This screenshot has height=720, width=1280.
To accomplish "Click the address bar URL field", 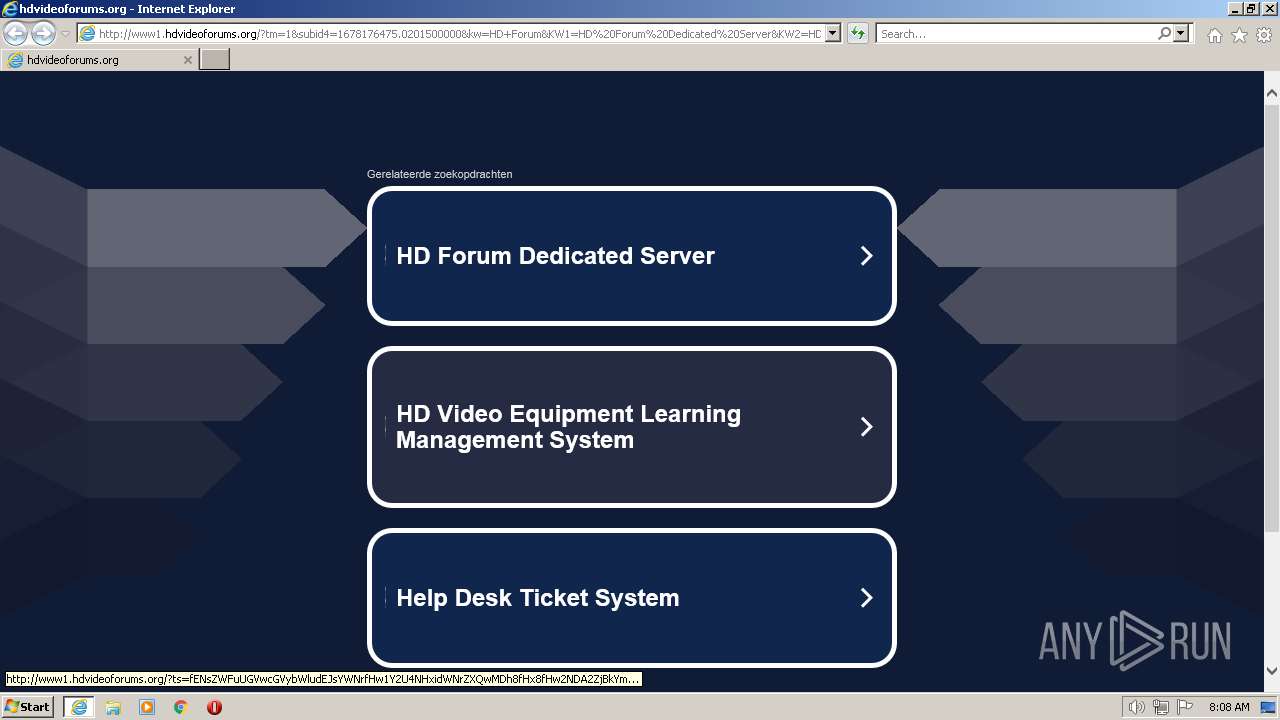I will 460,34.
